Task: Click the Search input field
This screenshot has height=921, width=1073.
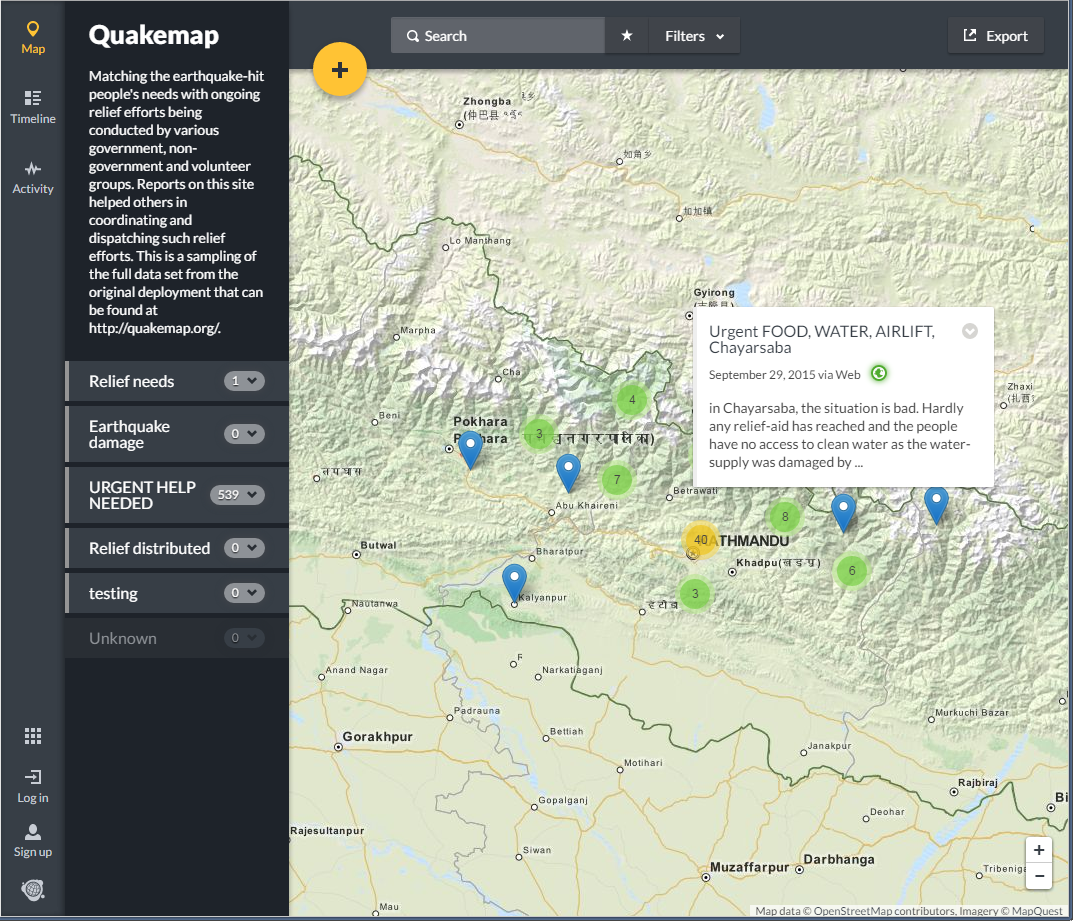Action: tap(497, 36)
